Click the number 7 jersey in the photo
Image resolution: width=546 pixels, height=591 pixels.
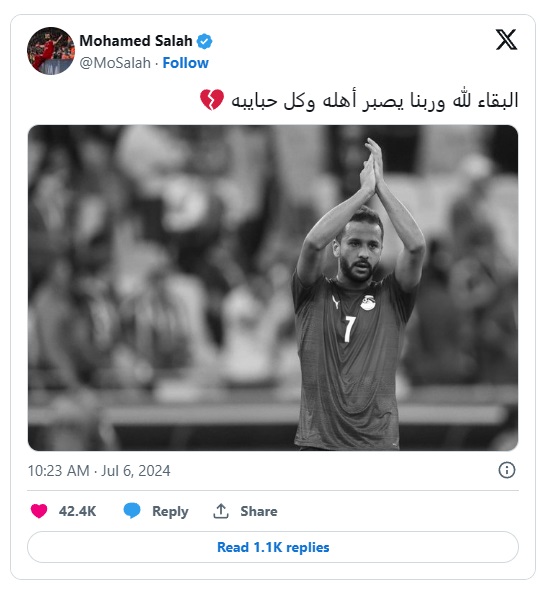[x=349, y=329]
